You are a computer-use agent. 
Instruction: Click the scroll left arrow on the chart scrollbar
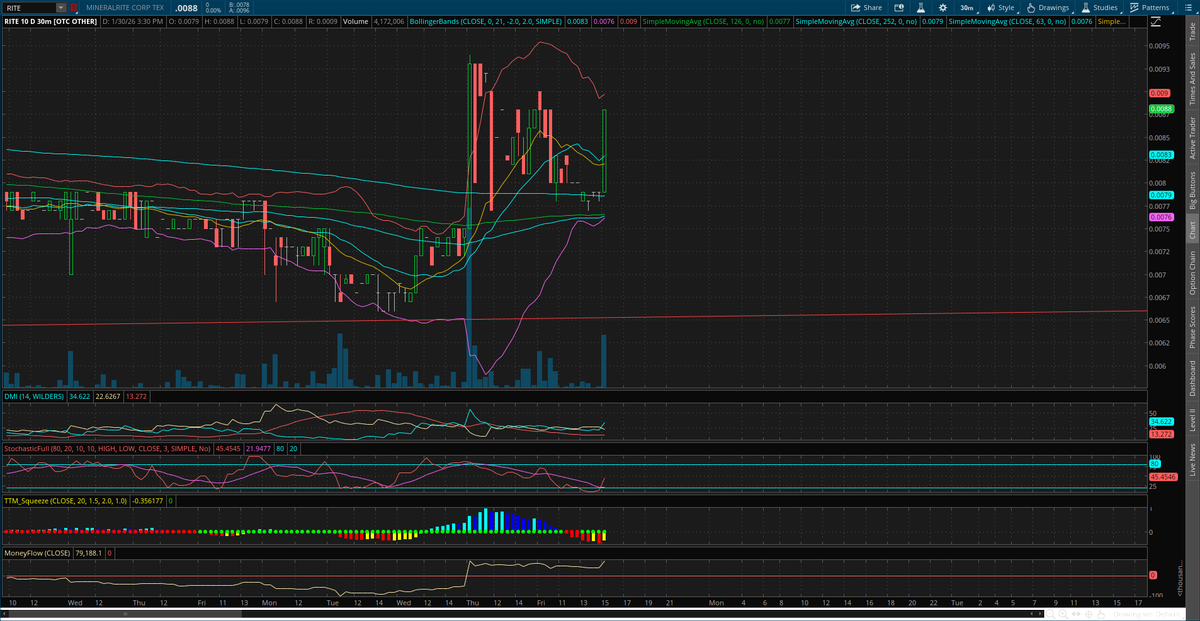(x=1032, y=614)
